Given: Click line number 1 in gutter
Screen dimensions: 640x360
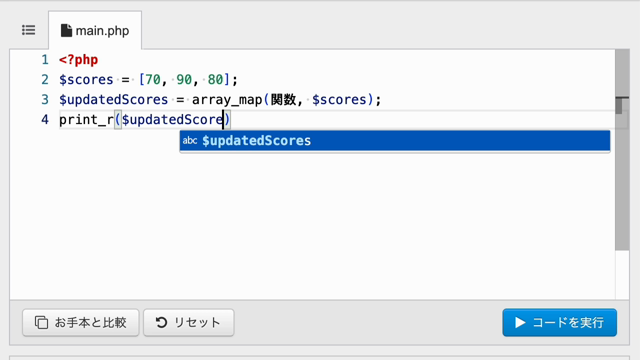Looking at the screenshot, I should pos(45,60).
